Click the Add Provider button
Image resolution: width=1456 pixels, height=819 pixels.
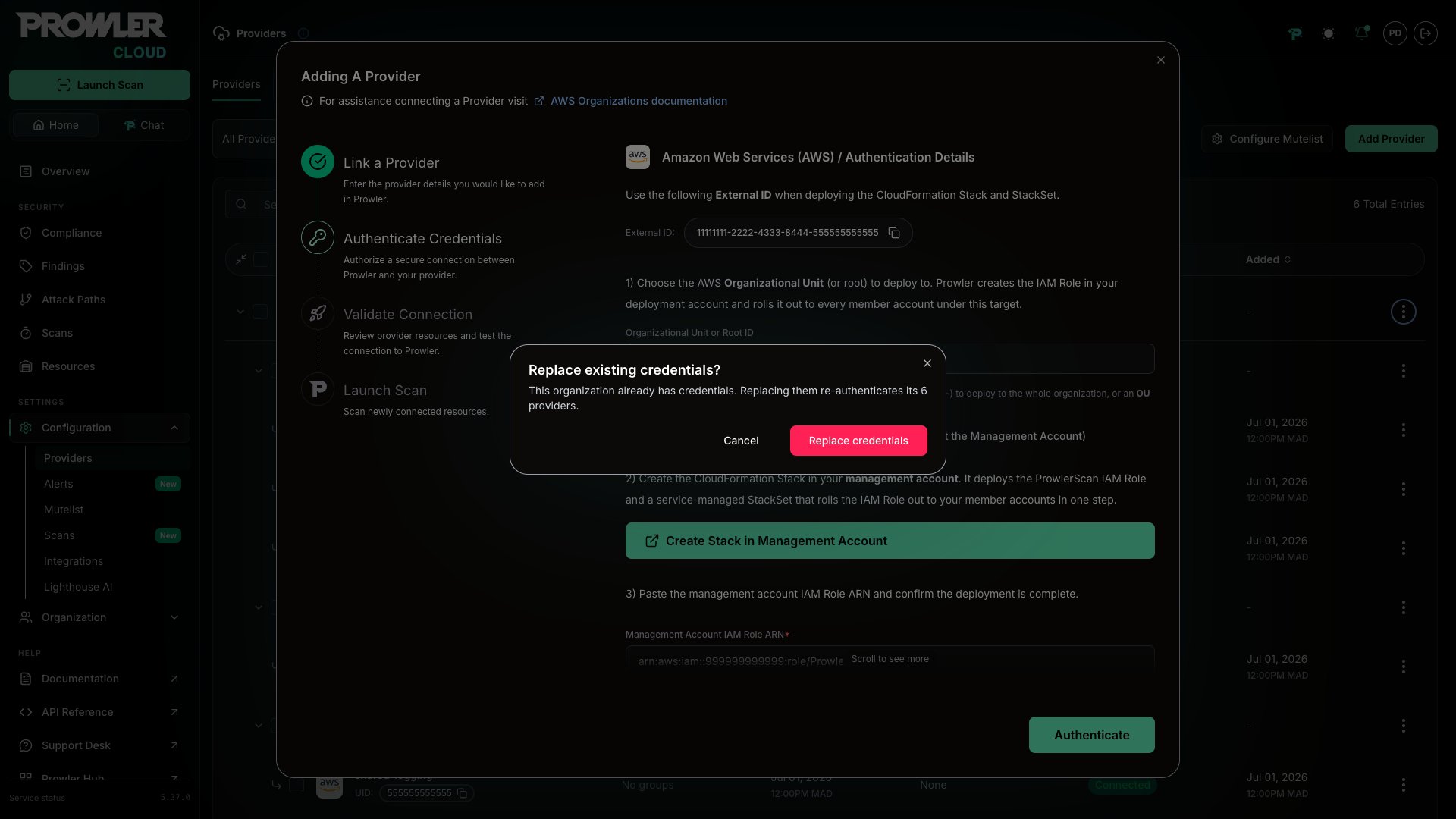[1391, 139]
